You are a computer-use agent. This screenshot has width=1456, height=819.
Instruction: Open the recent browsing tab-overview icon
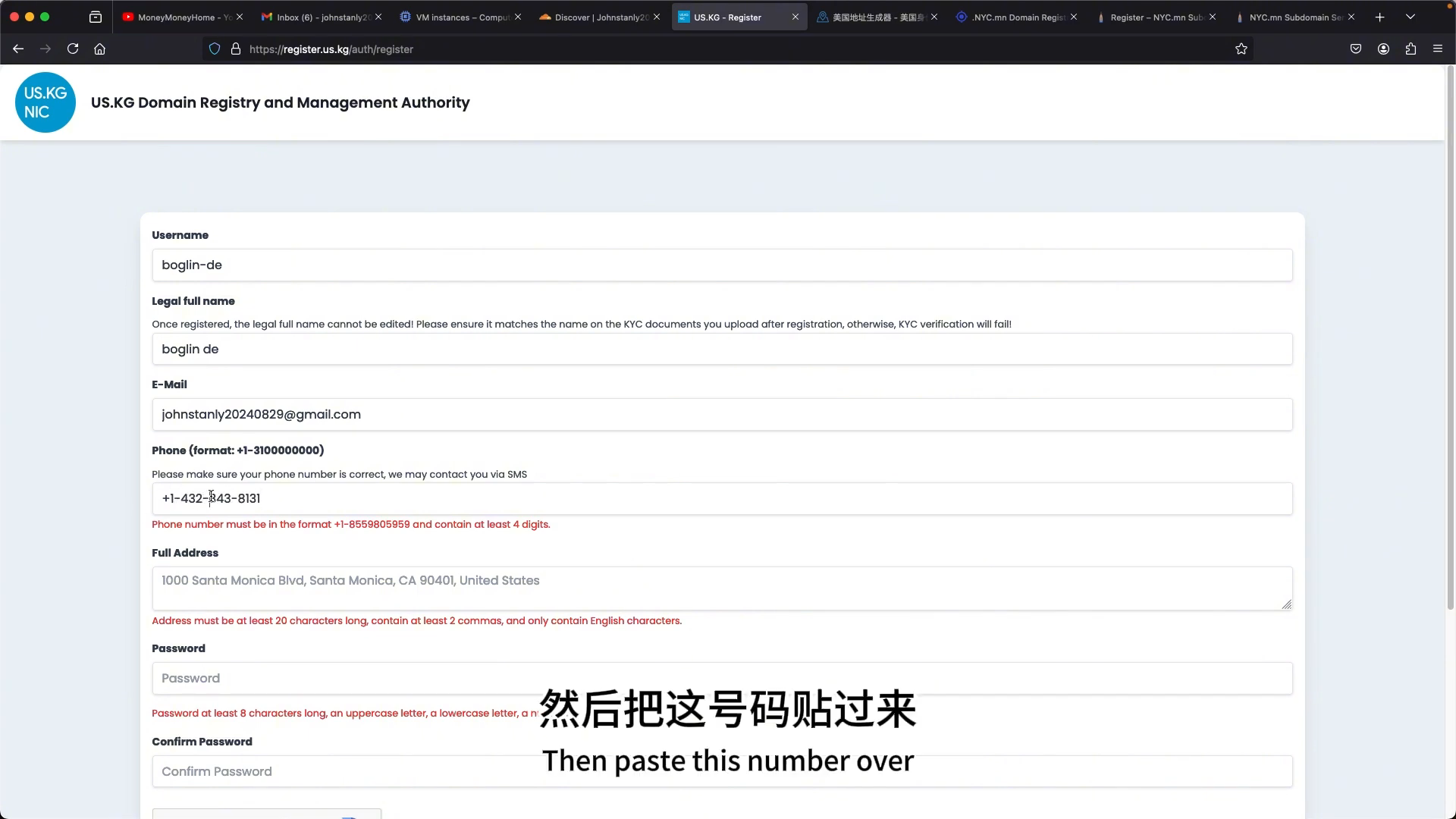point(96,17)
